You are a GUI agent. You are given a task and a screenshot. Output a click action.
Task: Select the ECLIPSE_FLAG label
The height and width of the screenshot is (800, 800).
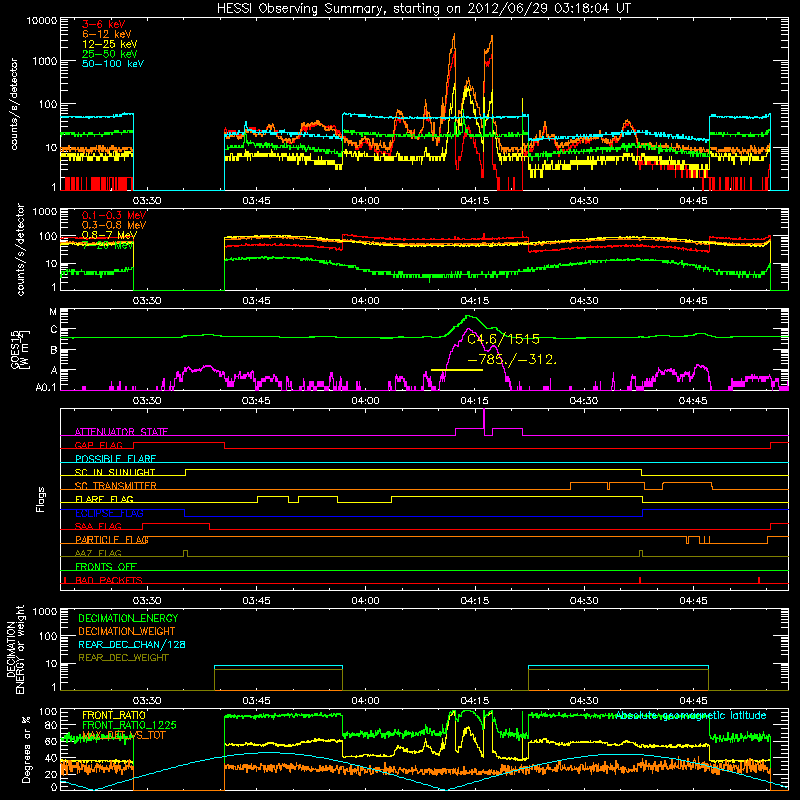pyautogui.click(x=109, y=513)
